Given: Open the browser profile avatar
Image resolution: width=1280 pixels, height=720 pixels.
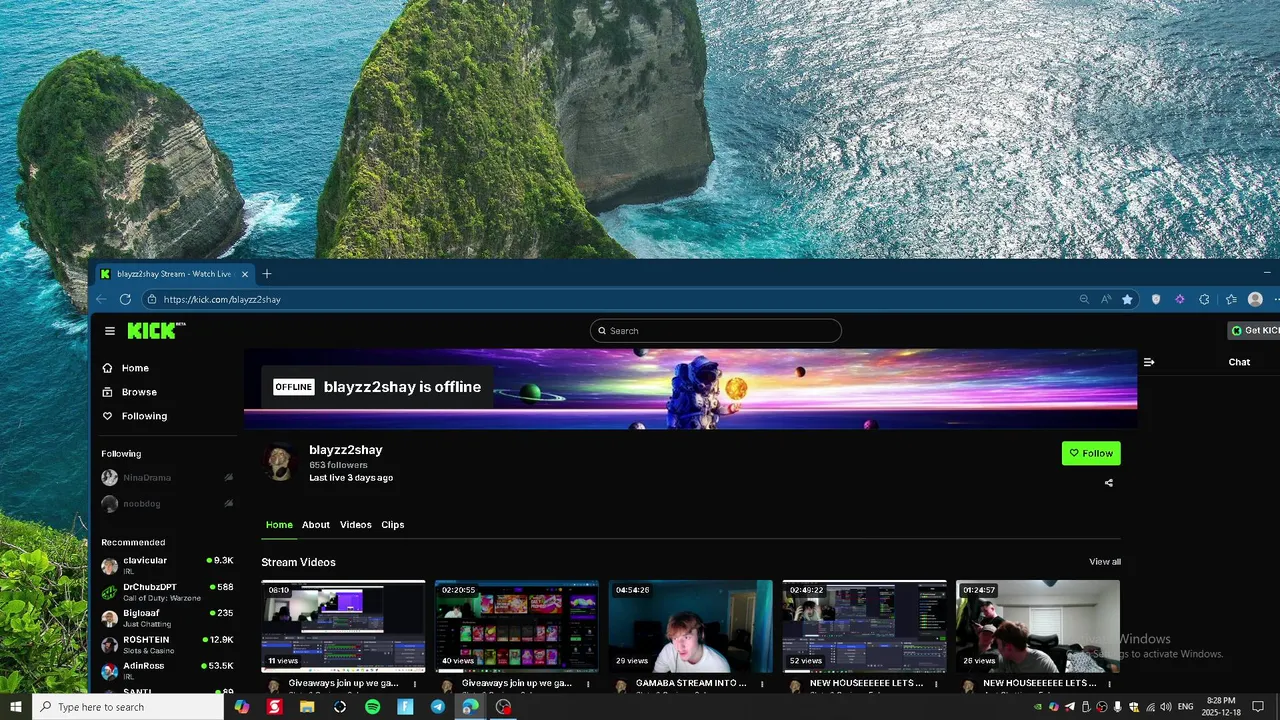Looking at the screenshot, I should (x=1255, y=299).
